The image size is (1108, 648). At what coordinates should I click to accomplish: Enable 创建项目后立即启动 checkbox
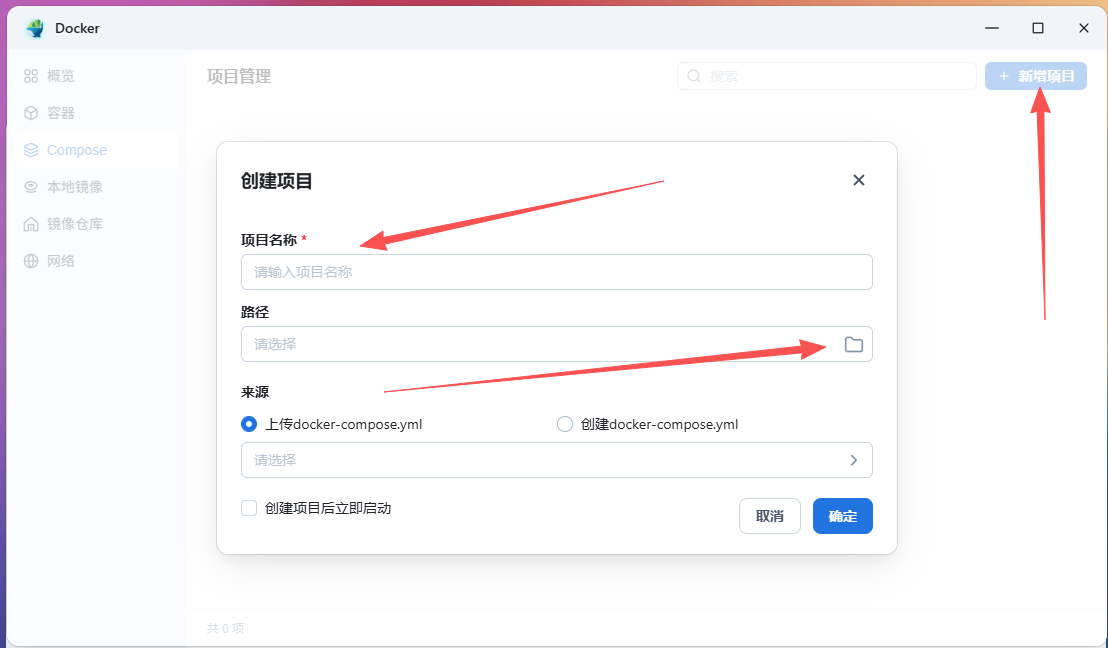(250, 508)
